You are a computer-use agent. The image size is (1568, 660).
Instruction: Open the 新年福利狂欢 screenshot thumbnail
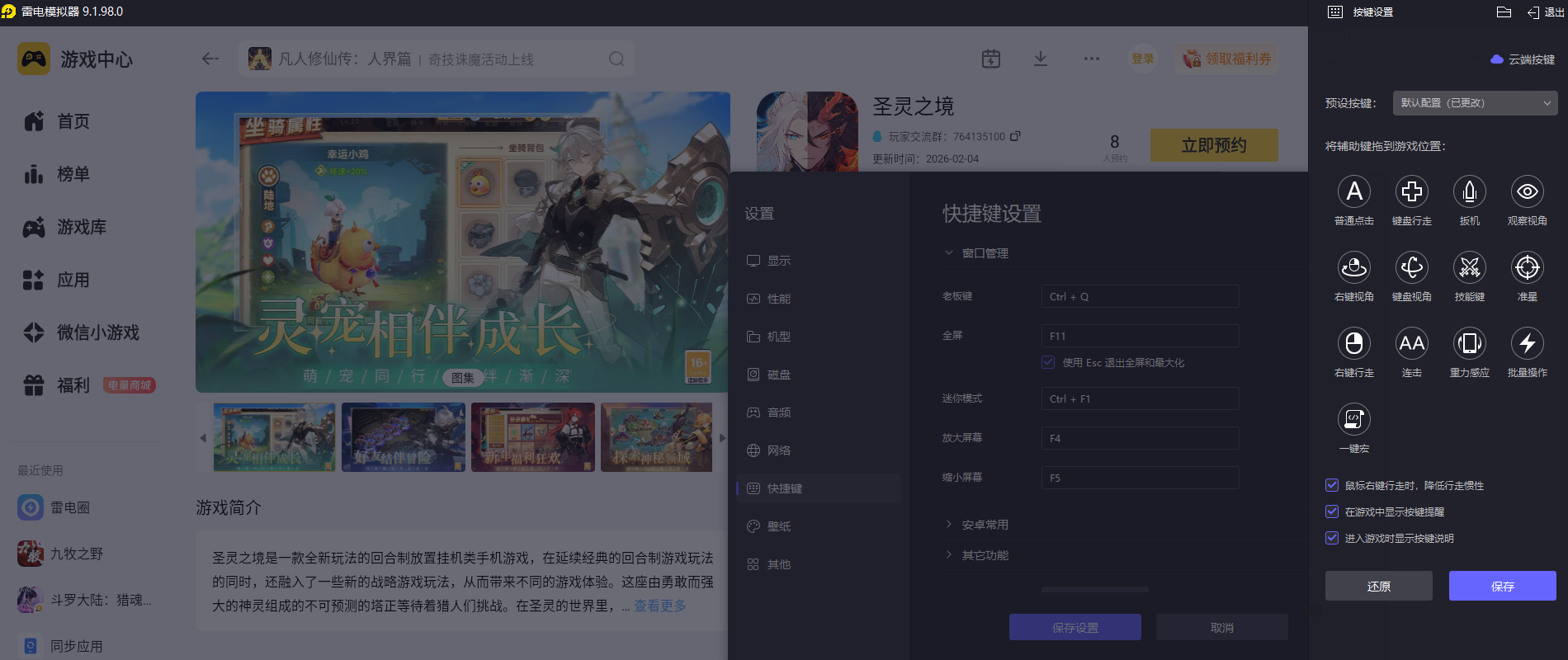(533, 437)
